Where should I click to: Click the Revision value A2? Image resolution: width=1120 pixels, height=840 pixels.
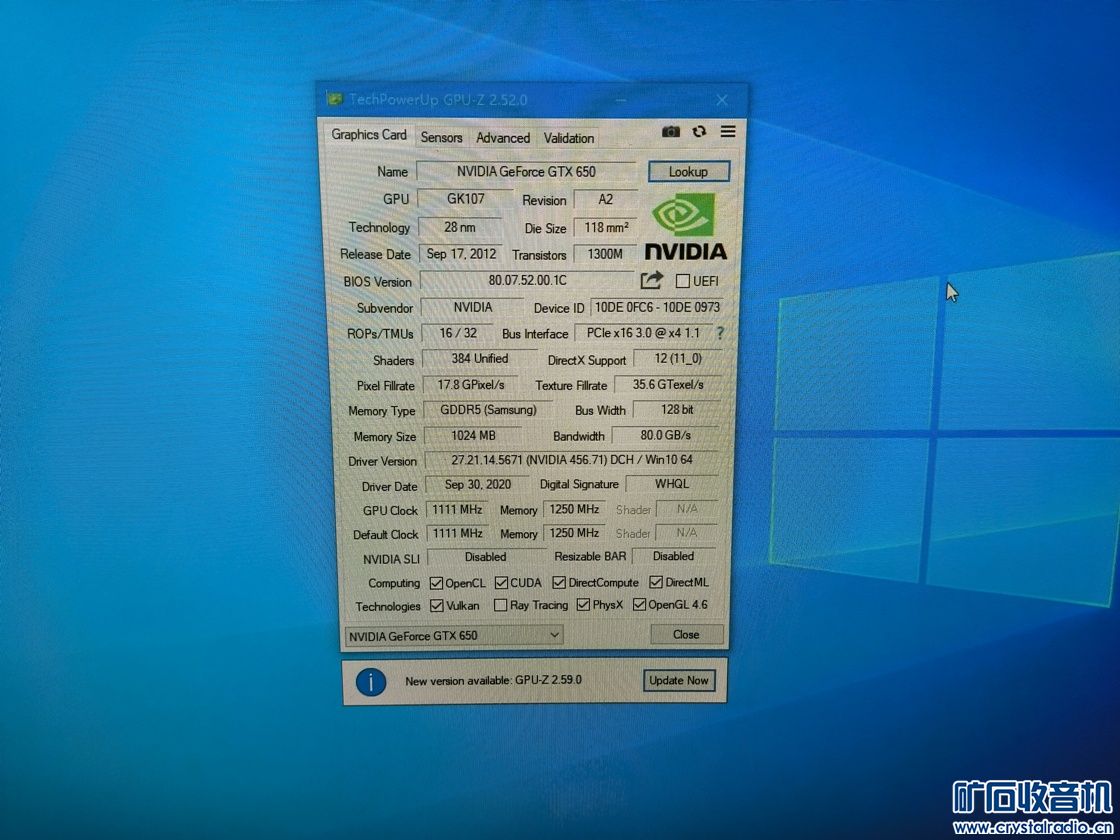[x=606, y=199]
